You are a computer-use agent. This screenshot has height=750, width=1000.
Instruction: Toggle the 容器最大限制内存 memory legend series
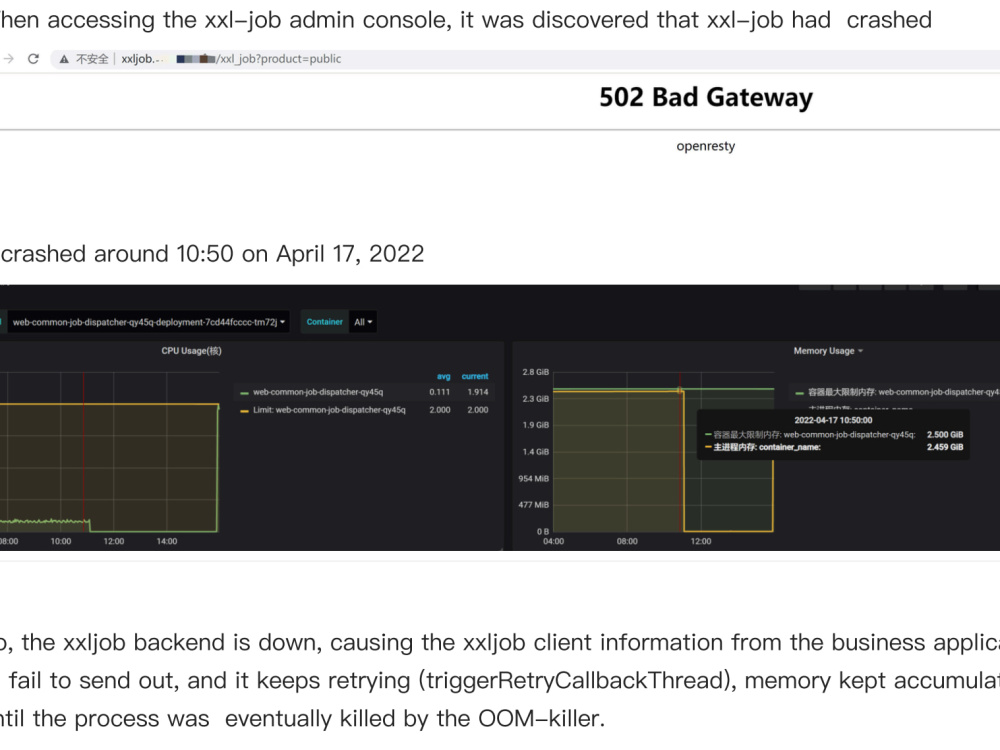point(904,392)
